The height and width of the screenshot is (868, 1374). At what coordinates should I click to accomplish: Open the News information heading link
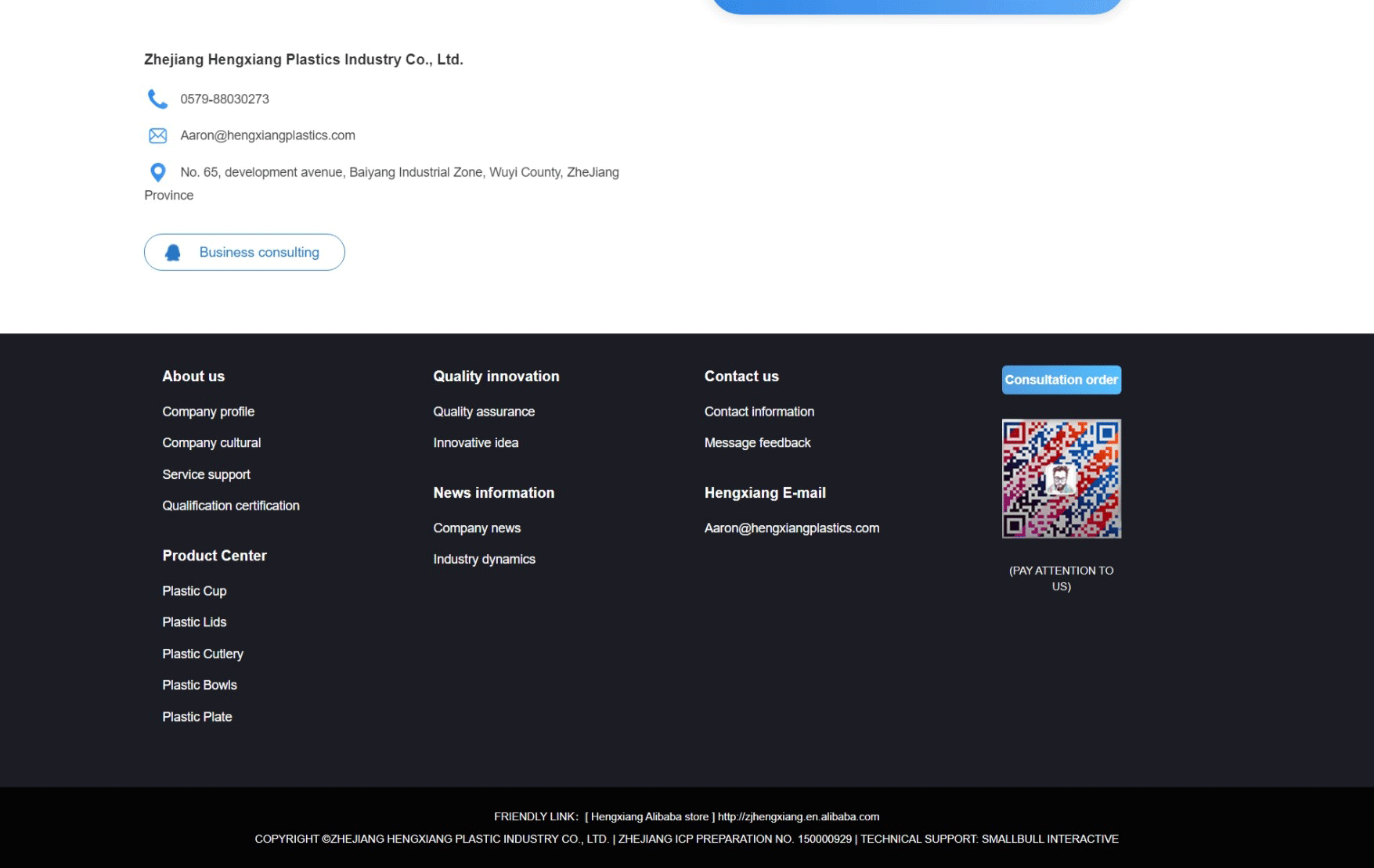click(494, 493)
